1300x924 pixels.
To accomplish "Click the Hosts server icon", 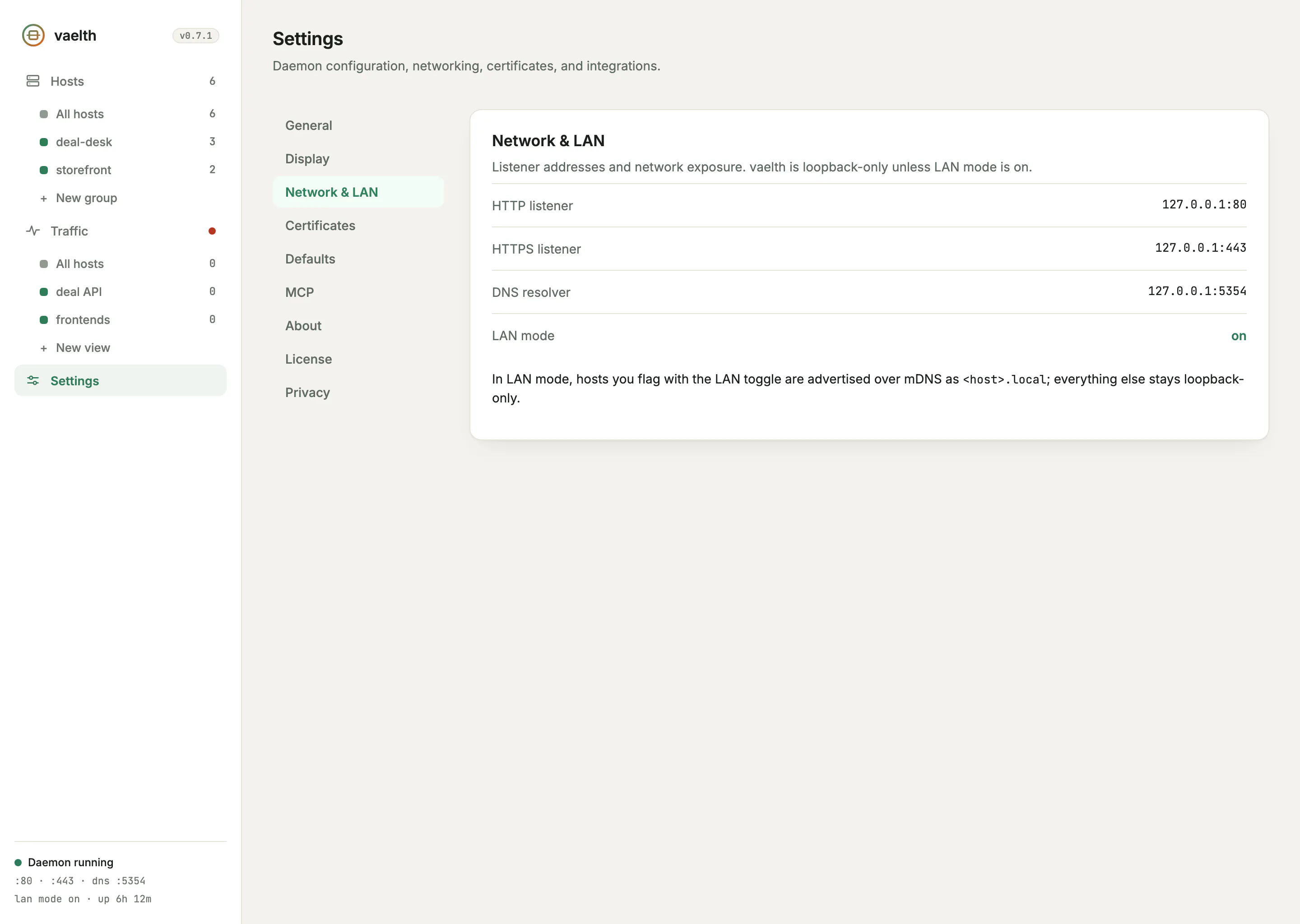I will coord(33,81).
